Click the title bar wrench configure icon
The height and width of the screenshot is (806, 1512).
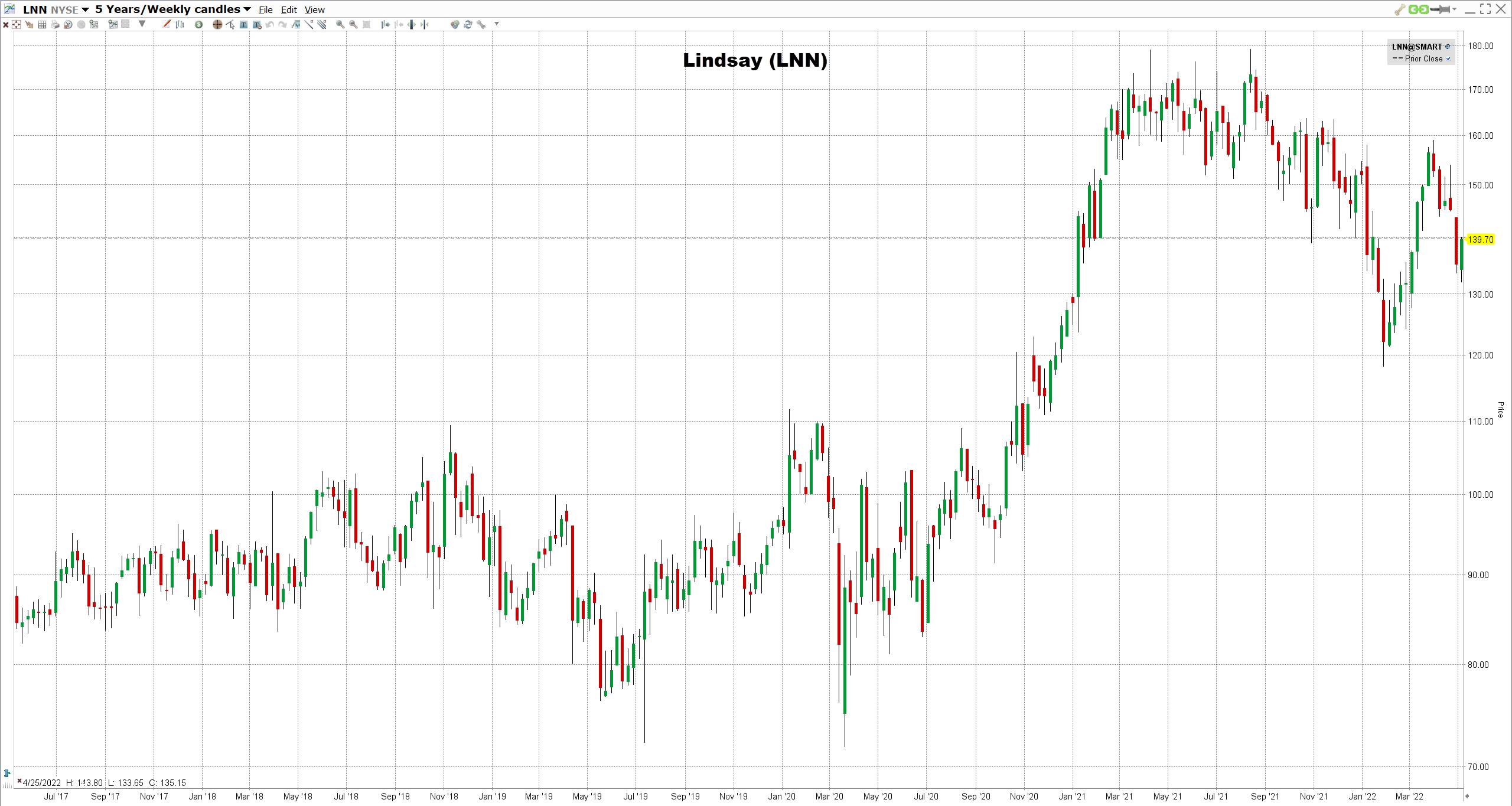(1400, 9)
